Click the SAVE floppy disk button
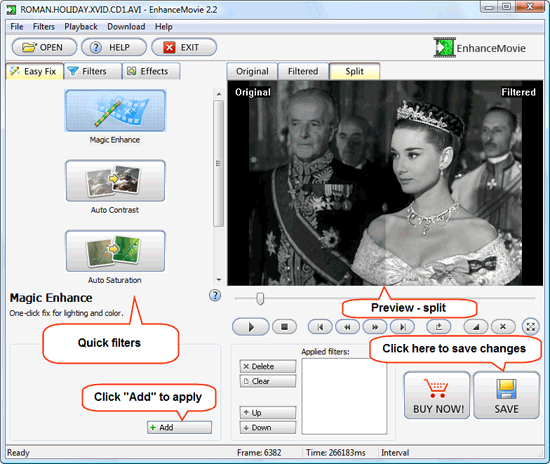The width and height of the screenshot is (550, 464). pyautogui.click(x=506, y=395)
